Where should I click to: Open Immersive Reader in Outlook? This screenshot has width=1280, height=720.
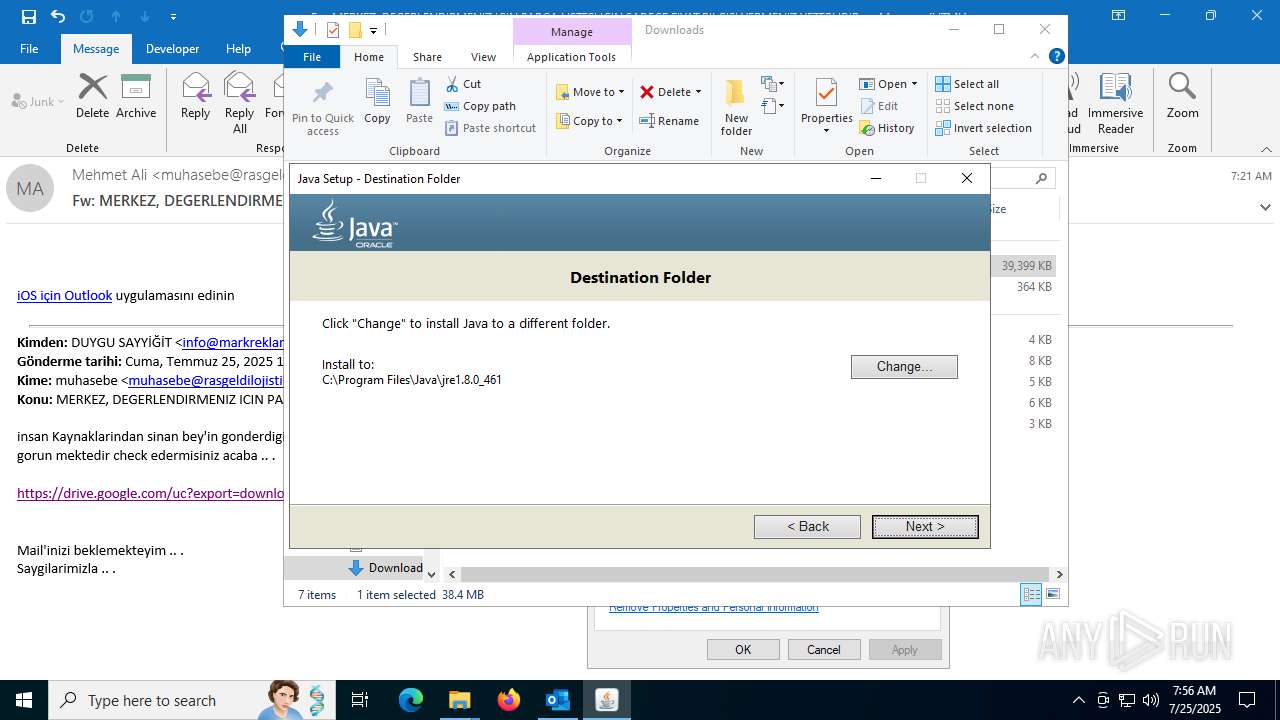pos(1115,102)
